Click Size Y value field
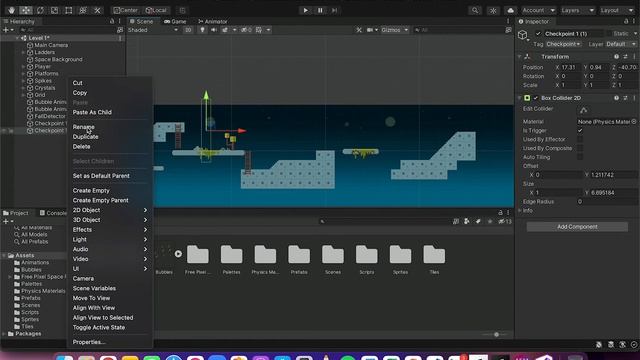 click(613, 193)
